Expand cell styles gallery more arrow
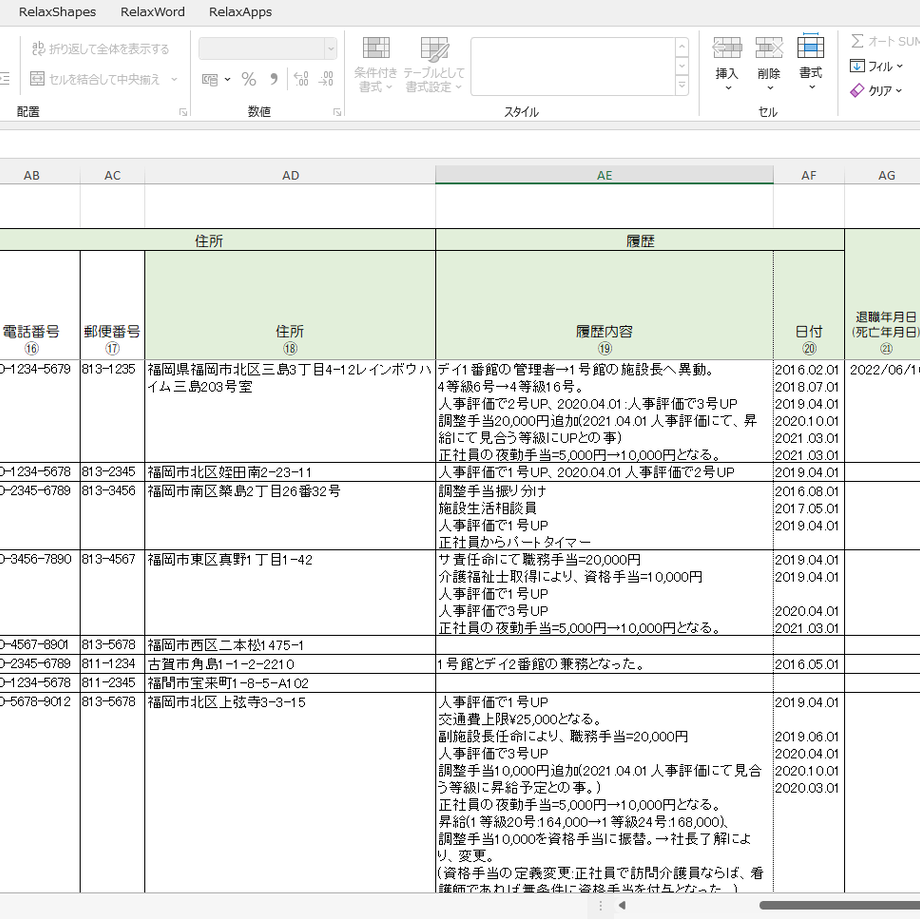The height and width of the screenshot is (920, 920). tap(682, 86)
